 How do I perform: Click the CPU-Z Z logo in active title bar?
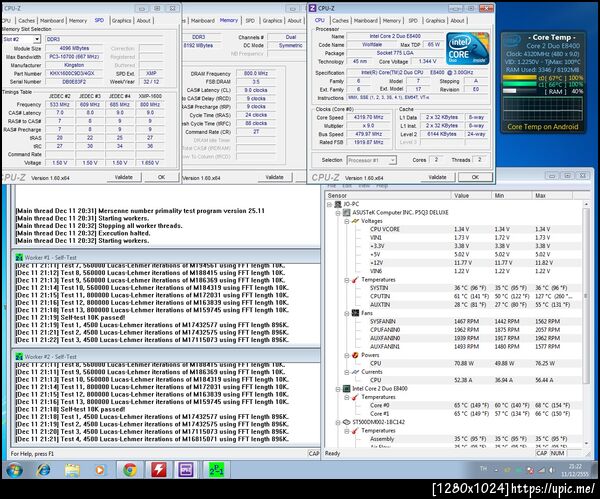pos(313,8)
